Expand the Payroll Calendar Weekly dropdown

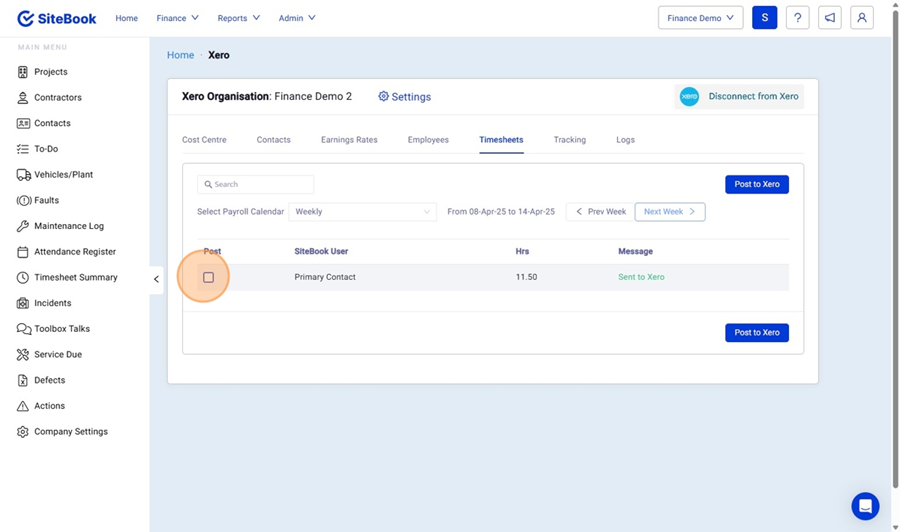coord(362,212)
